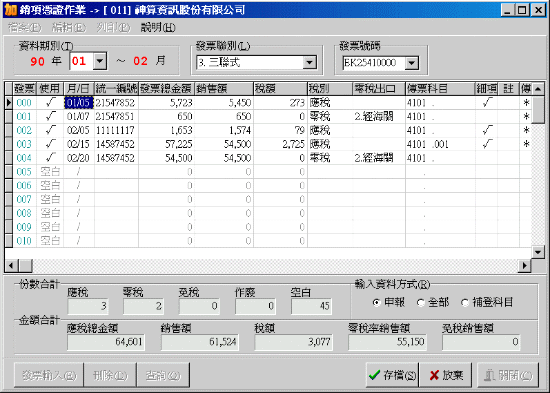Select the date cell 01/05
Image resolution: width=550 pixels, height=393 pixels.
pyautogui.click(x=79, y=102)
